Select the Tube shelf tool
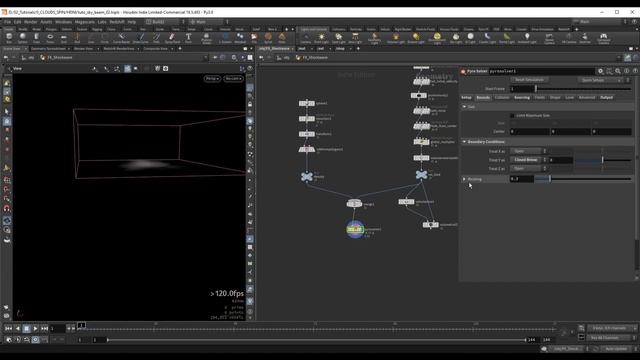Screen dimensions: 640x360 click(x=36, y=38)
